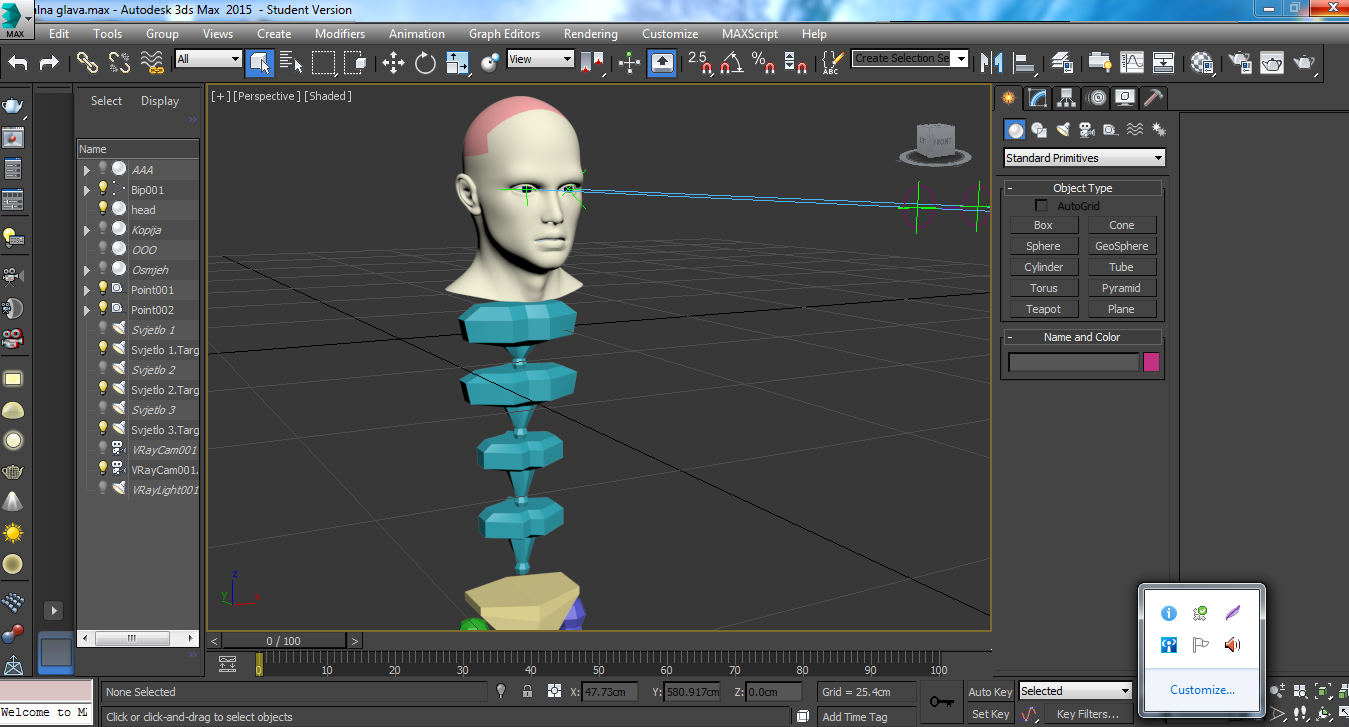Enable the AutoGrid checkbox
Image resolution: width=1349 pixels, height=727 pixels.
point(1042,206)
